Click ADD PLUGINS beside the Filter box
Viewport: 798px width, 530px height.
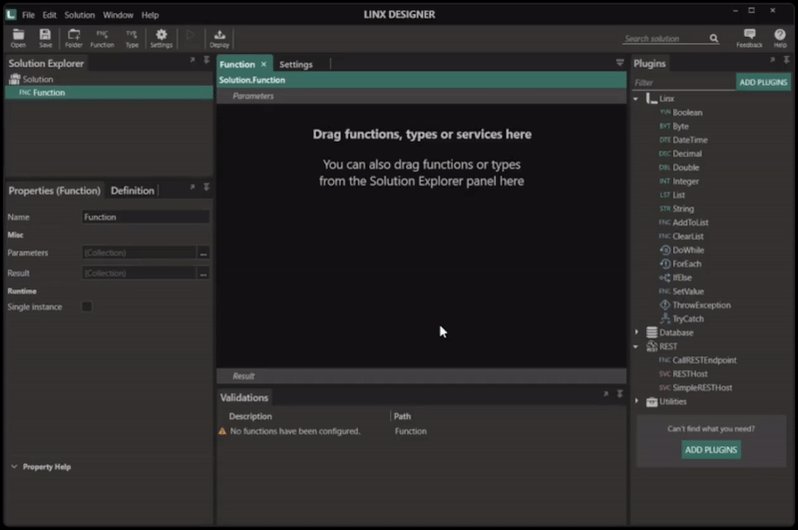[763, 82]
